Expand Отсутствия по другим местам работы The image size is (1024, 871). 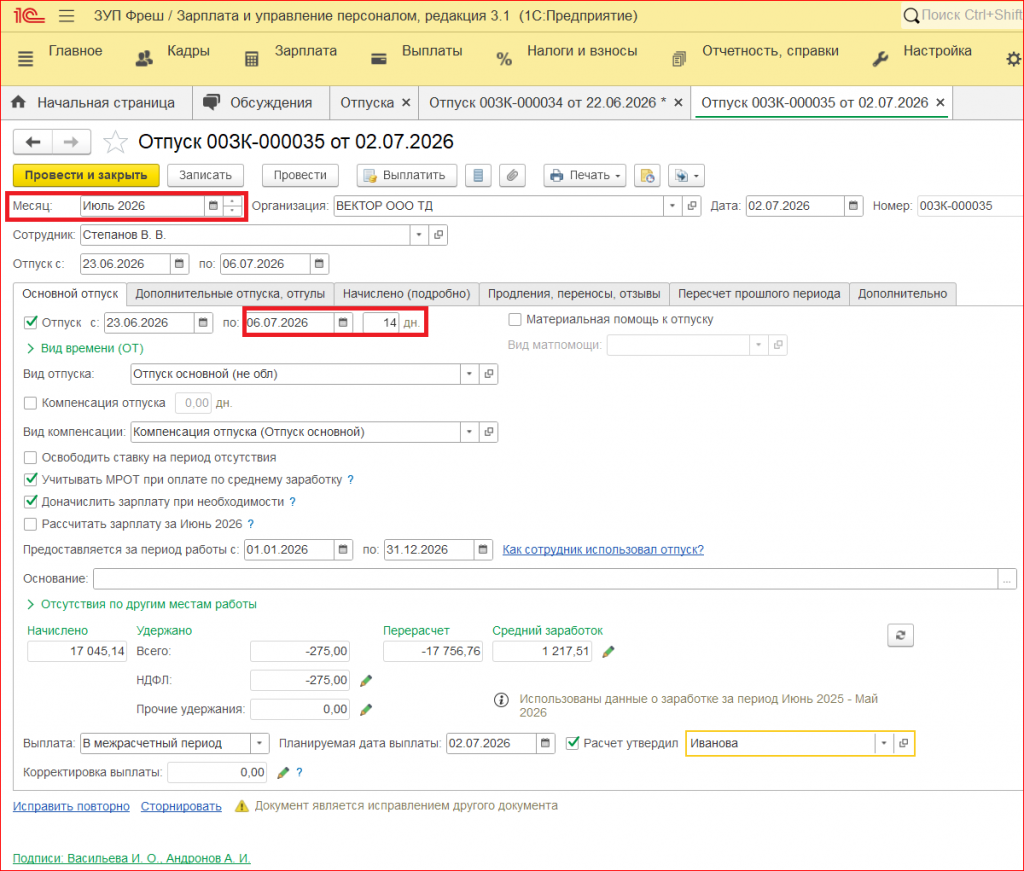pyautogui.click(x=142, y=605)
